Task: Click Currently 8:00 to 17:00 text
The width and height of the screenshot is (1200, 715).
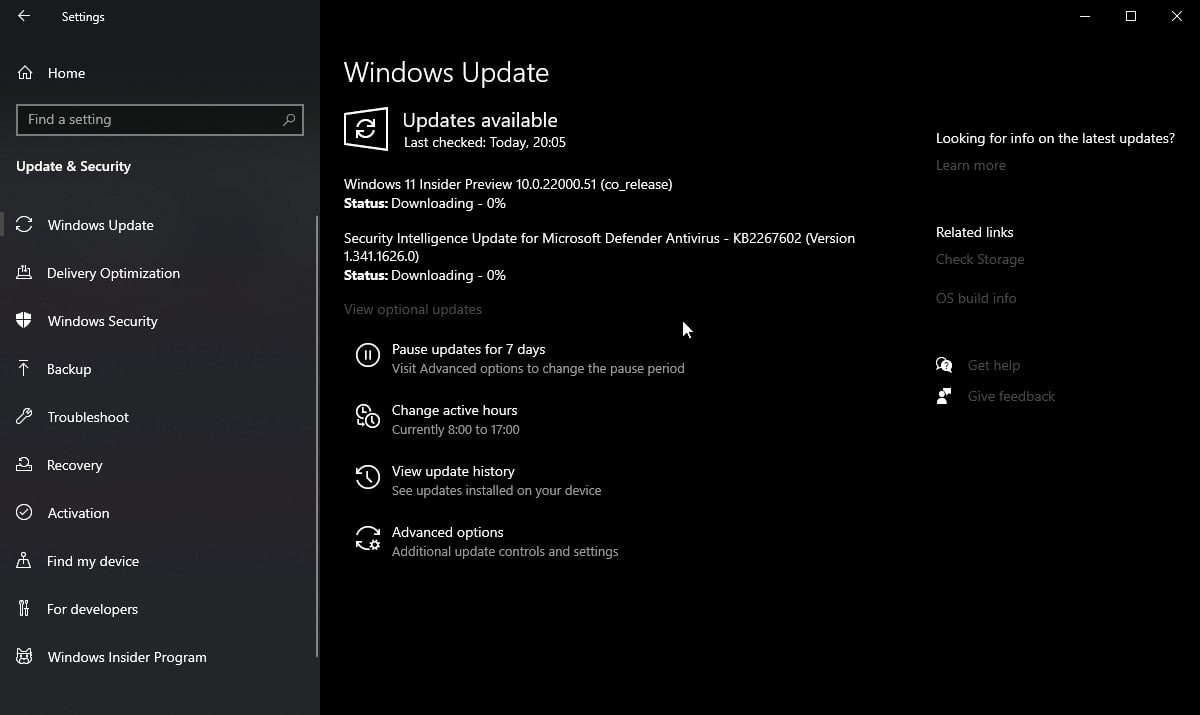Action: (x=455, y=429)
